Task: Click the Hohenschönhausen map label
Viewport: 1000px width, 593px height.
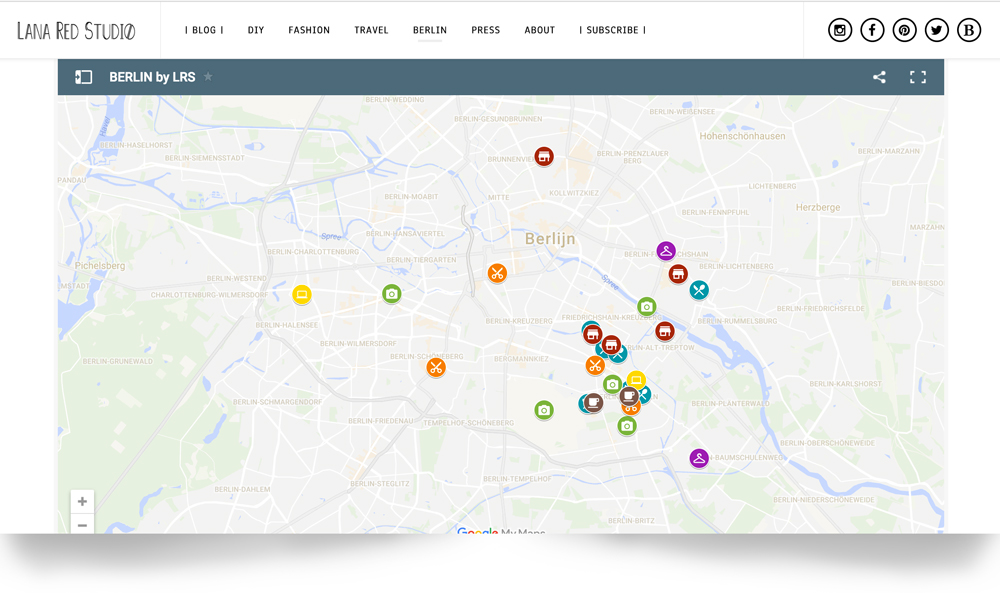Action: pos(742,136)
